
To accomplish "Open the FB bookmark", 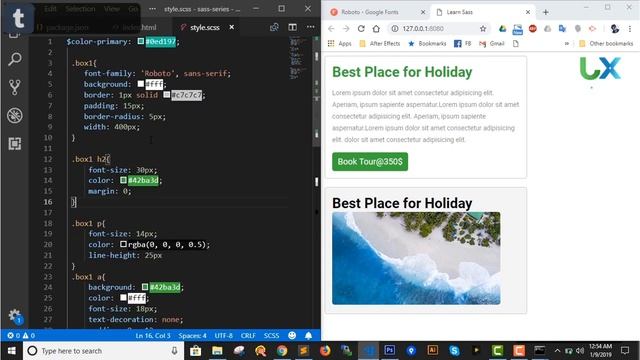I will click(x=462, y=43).
